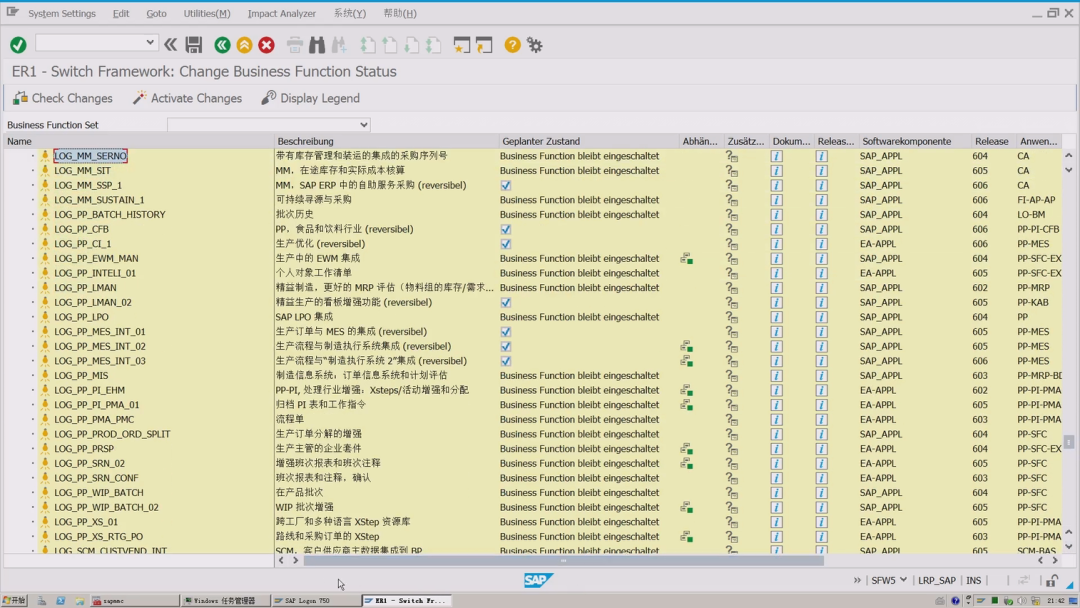Open the command field dropdown arrow
The image size is (1080, 608).
point(149,43)
